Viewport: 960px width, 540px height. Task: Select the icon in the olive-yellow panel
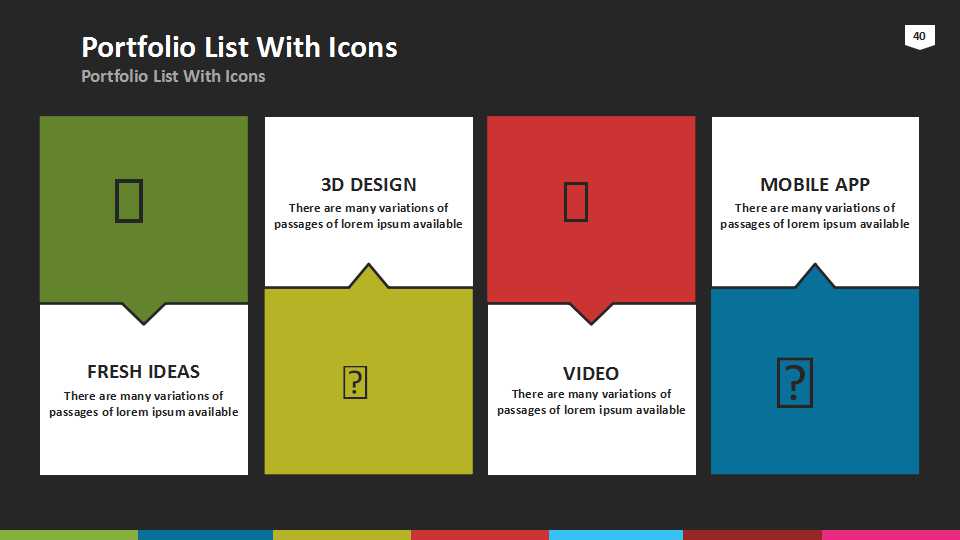[355, 382]
